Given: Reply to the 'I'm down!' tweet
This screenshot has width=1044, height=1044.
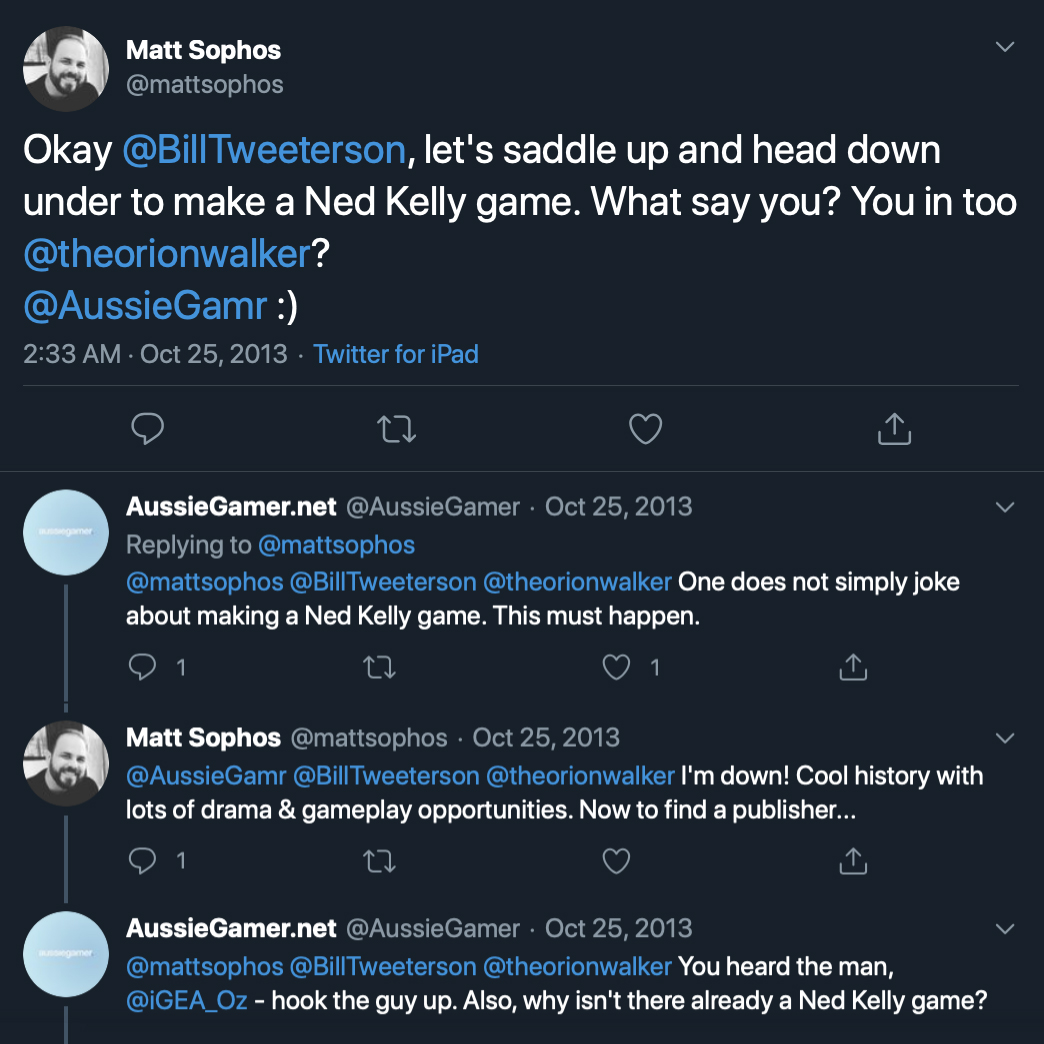Looking at the screenshot, I should coord(143,860).
